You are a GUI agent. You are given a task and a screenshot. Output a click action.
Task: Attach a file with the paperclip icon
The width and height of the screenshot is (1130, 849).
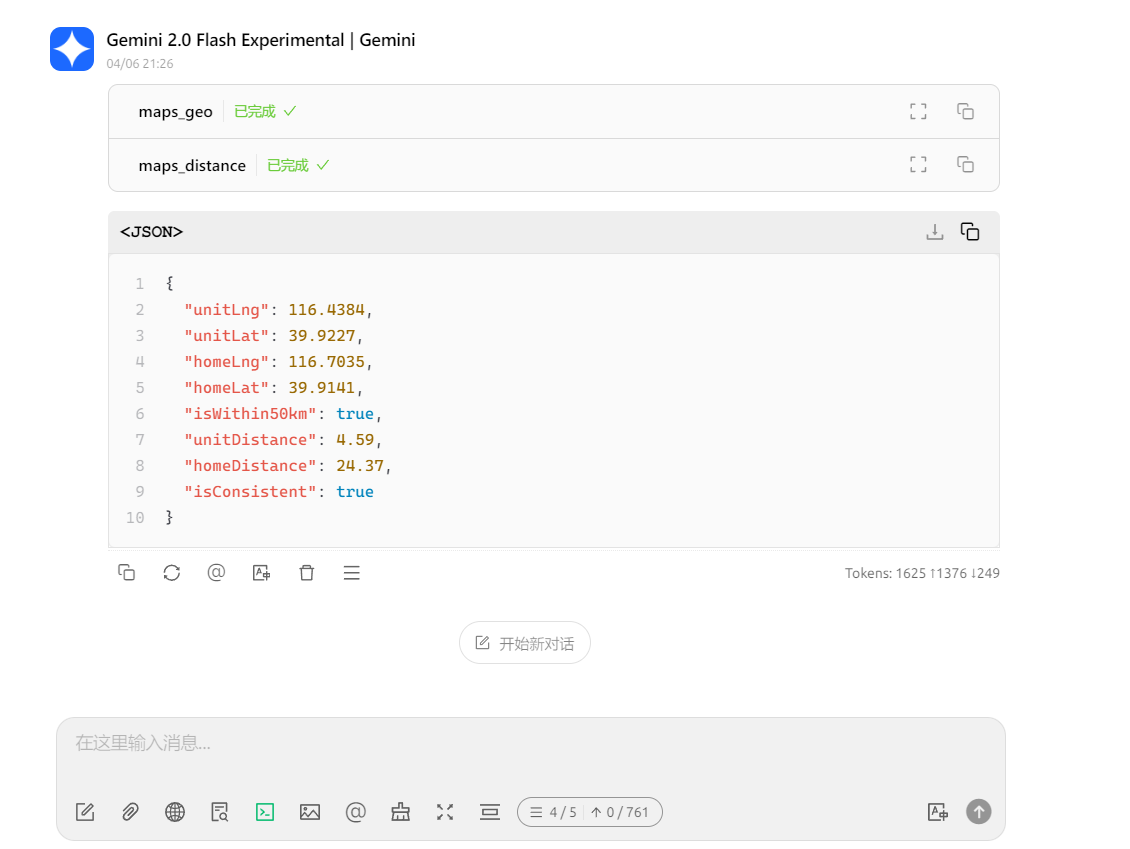130,812
